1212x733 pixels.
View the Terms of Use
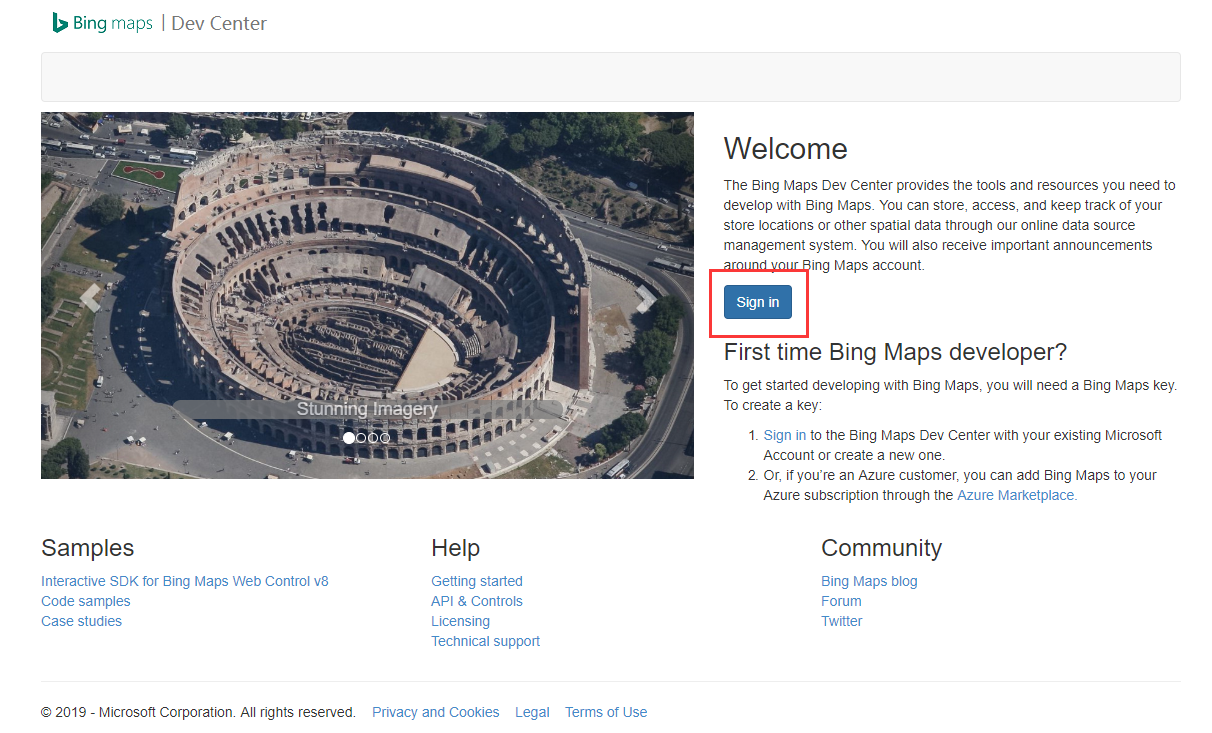coord(605,712)
